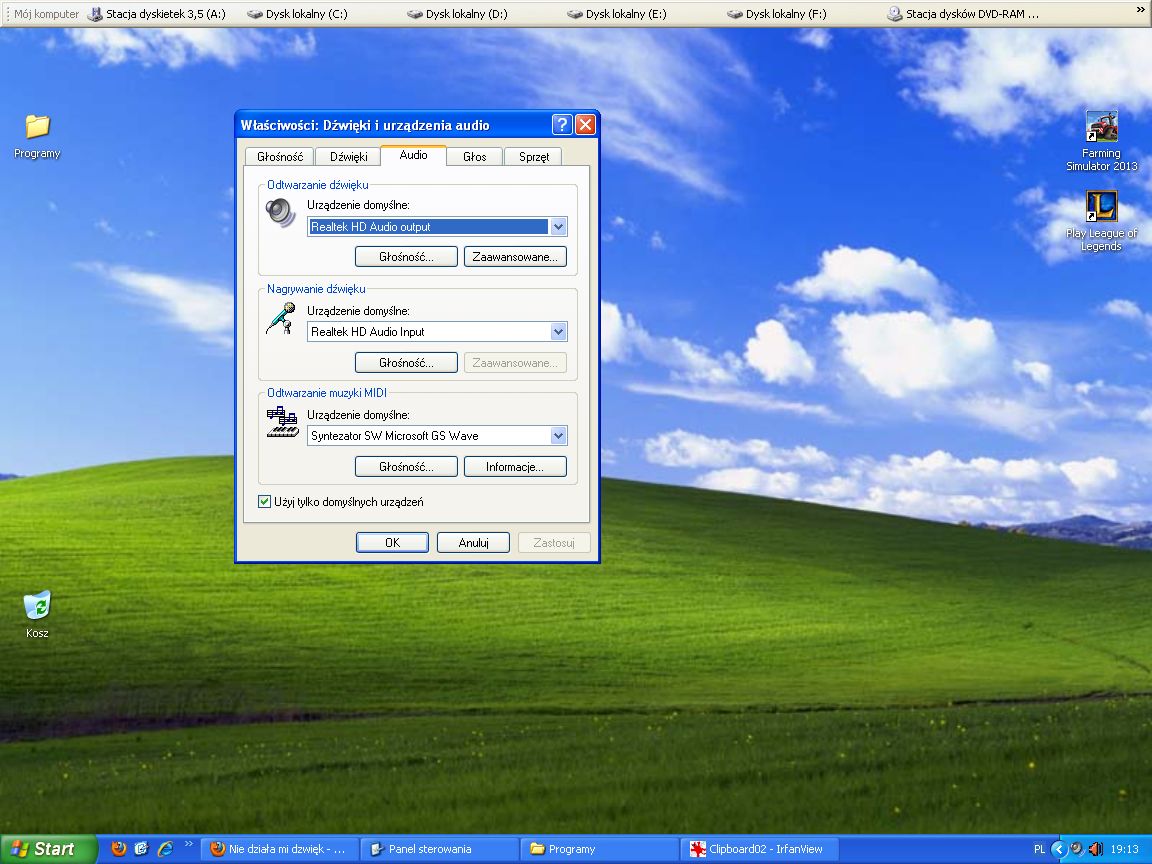Open Dysk lokalny (D:) from toolbar

click(x=457, y=14)
